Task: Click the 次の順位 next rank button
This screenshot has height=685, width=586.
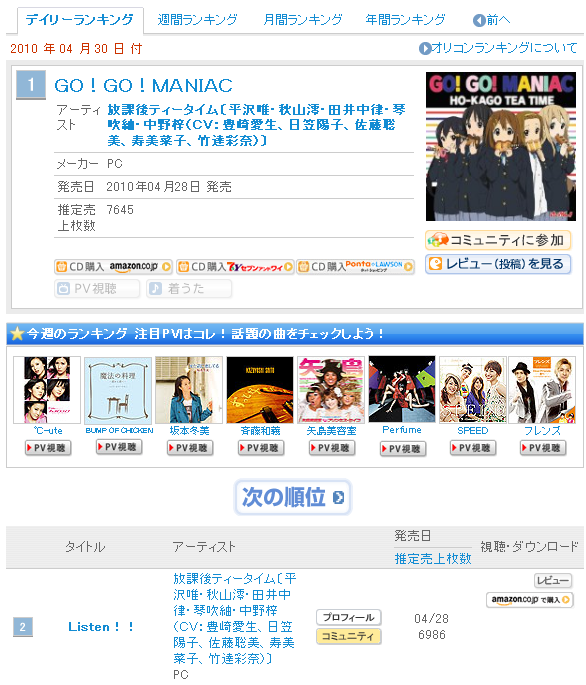Action: (x=293, y=497)
